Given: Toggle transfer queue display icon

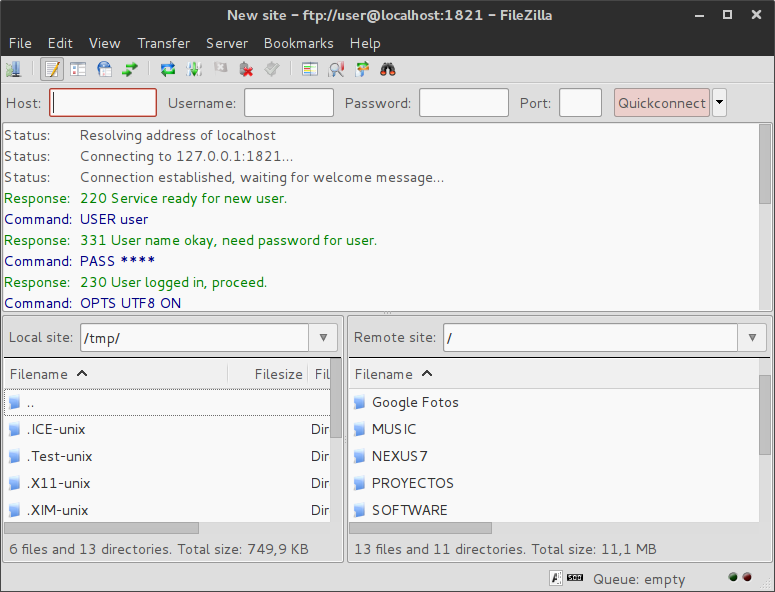Looking at the screenshot, I should (130, 69).
